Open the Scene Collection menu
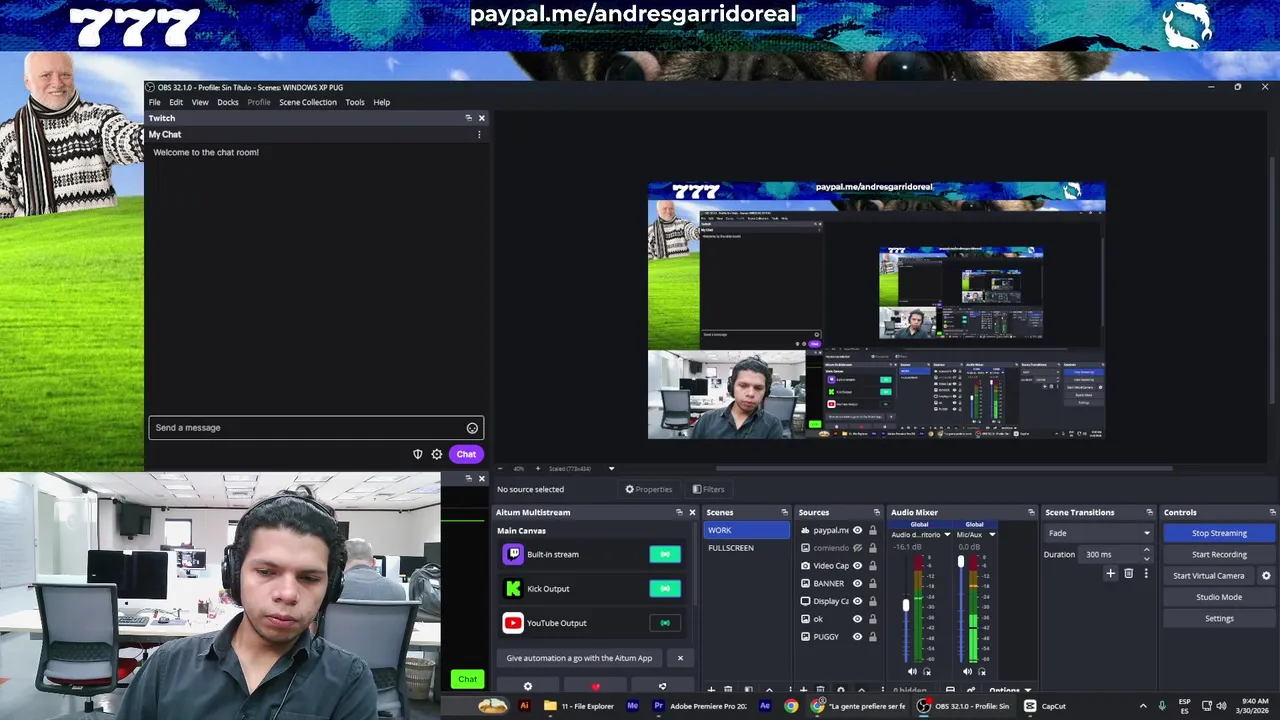 [x=308, y=102]
